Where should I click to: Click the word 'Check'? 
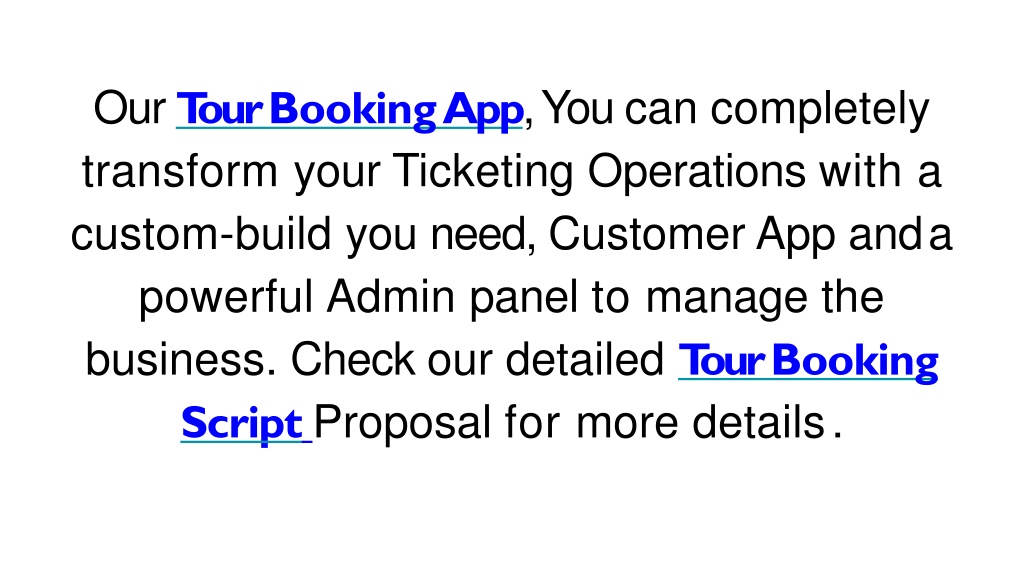352,359
